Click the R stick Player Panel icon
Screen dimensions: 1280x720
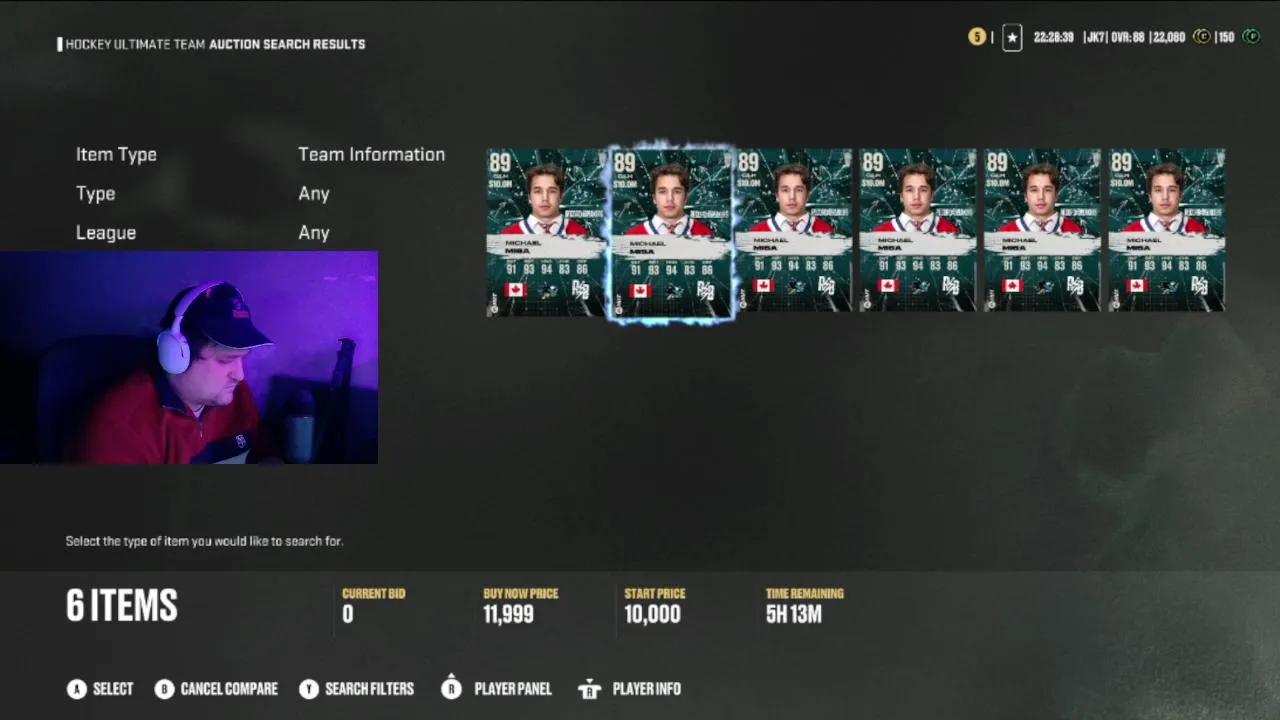point(452,687)
